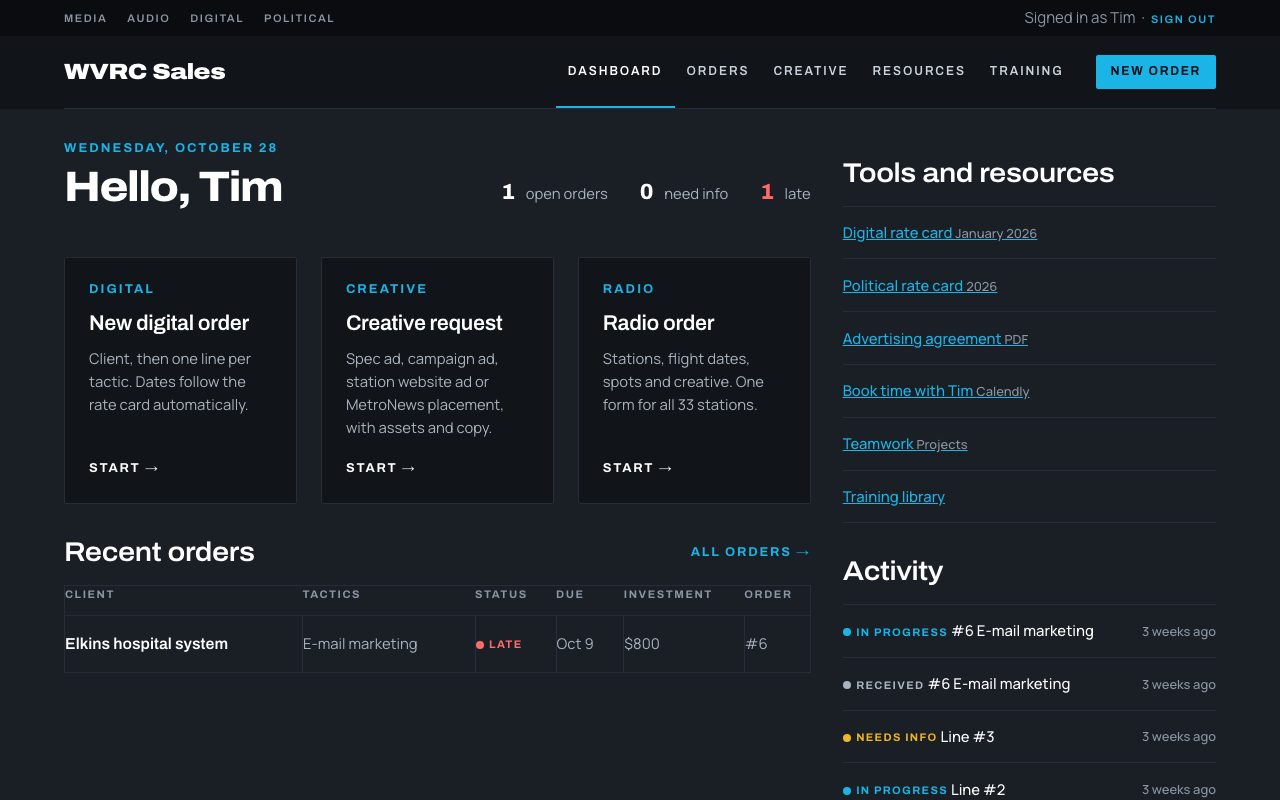Open the Advertising agreement PDF
1280x800 pixels.
pos(935,339)
